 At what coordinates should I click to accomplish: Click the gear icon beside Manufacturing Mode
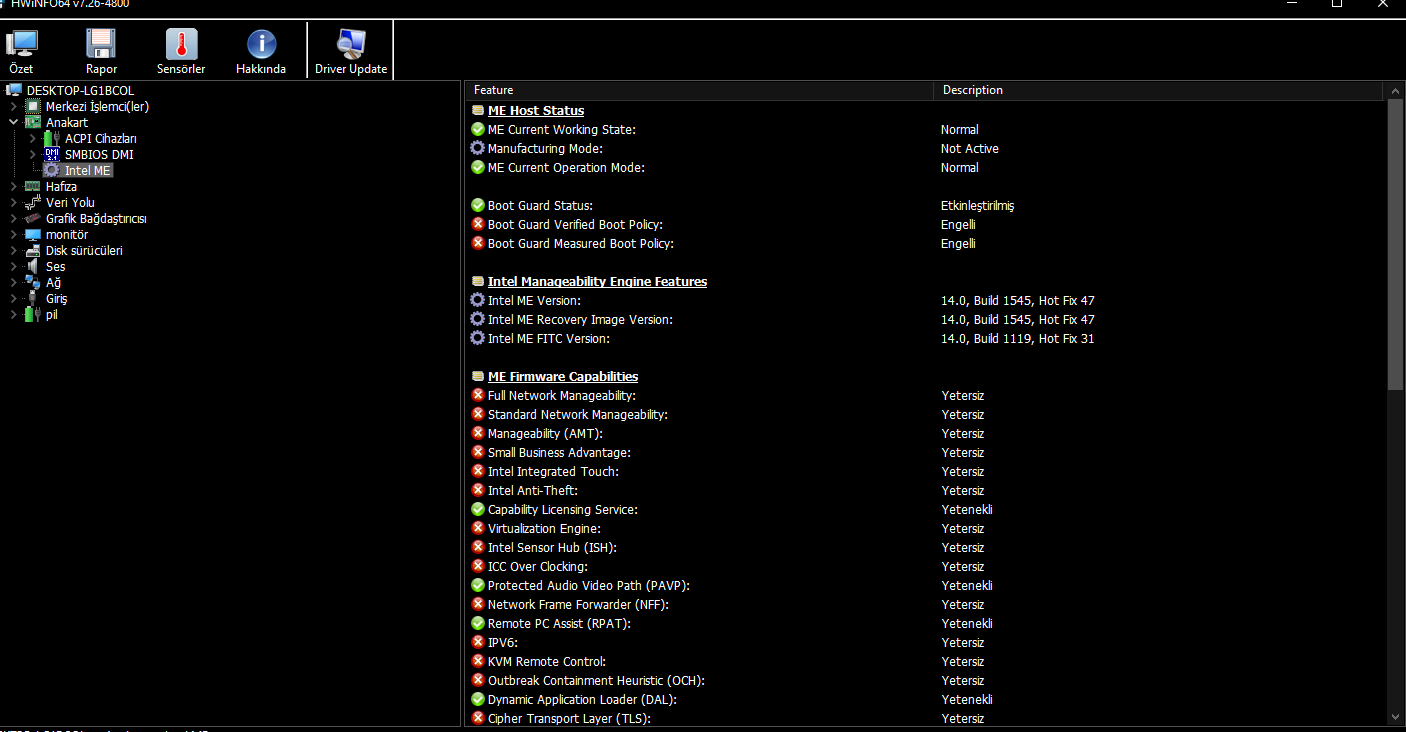pyautogui.click(x=478, y=148)
